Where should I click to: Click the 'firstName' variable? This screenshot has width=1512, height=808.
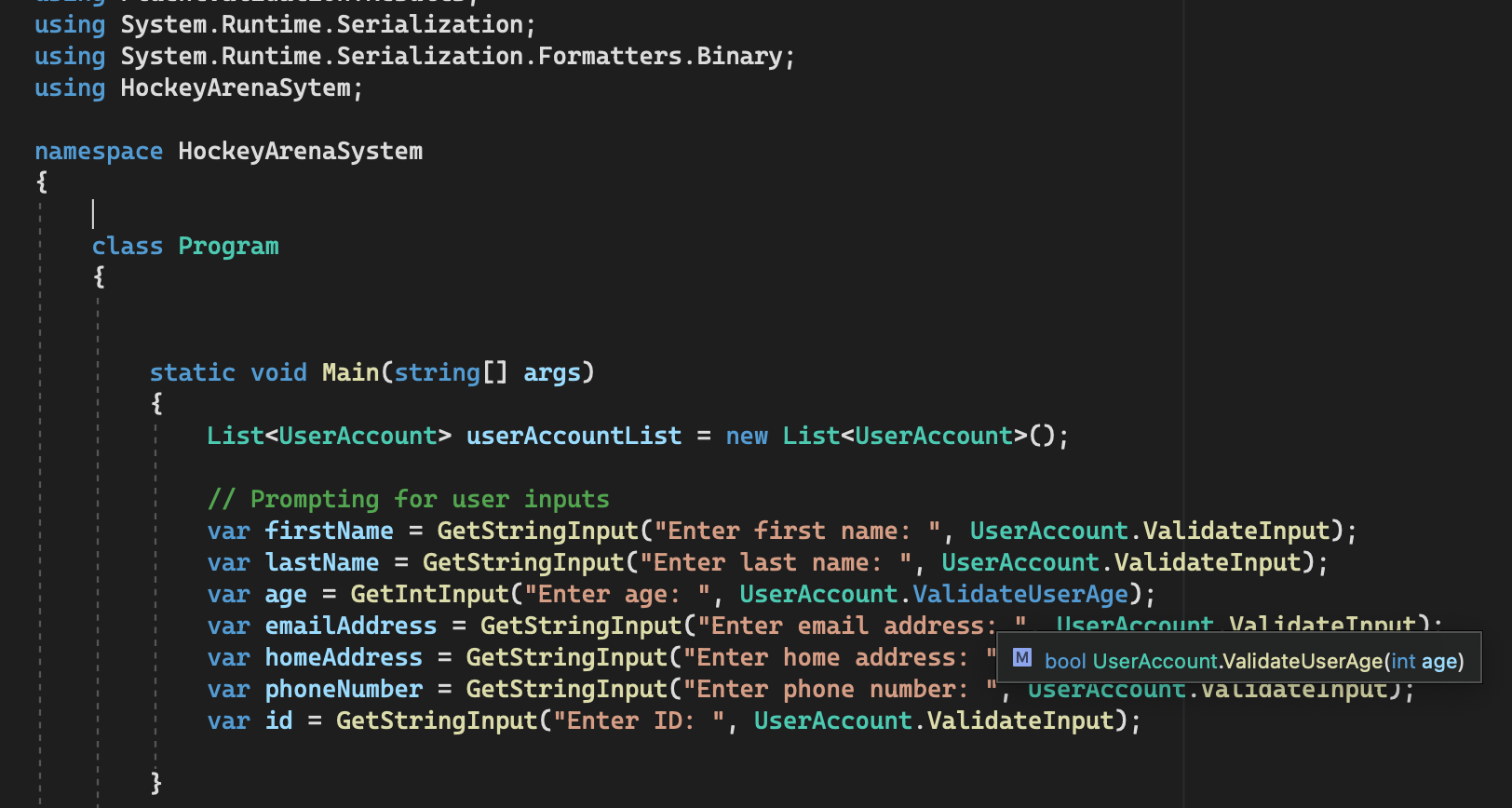click(x=330, y=532)
